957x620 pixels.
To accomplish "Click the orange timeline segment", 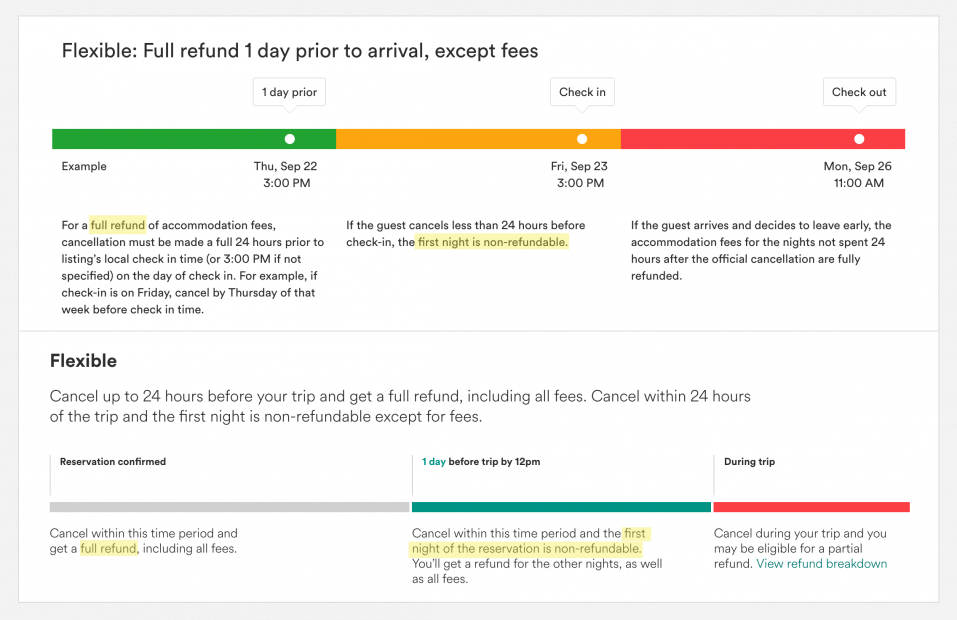I will click(460, 139).
